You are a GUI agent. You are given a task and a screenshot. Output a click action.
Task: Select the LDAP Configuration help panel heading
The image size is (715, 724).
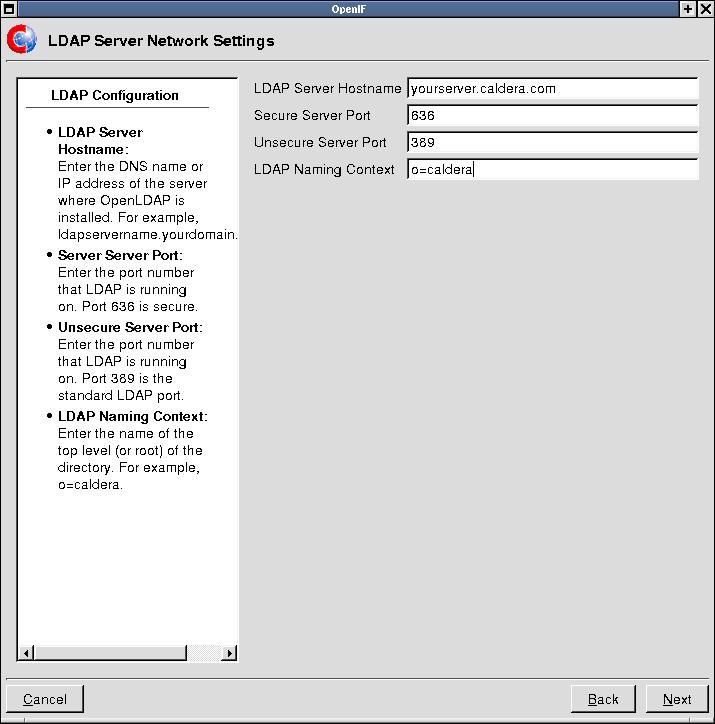click(115, 96)
